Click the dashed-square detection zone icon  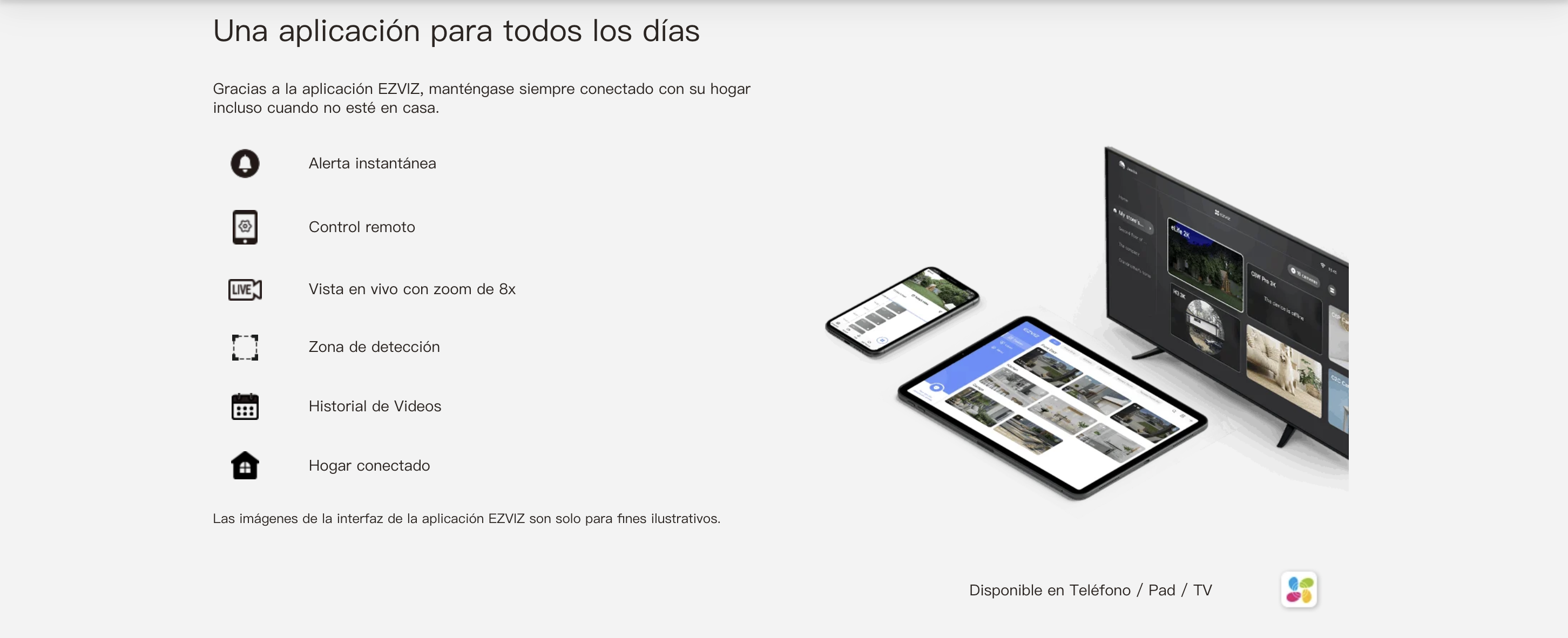(245, 347)
